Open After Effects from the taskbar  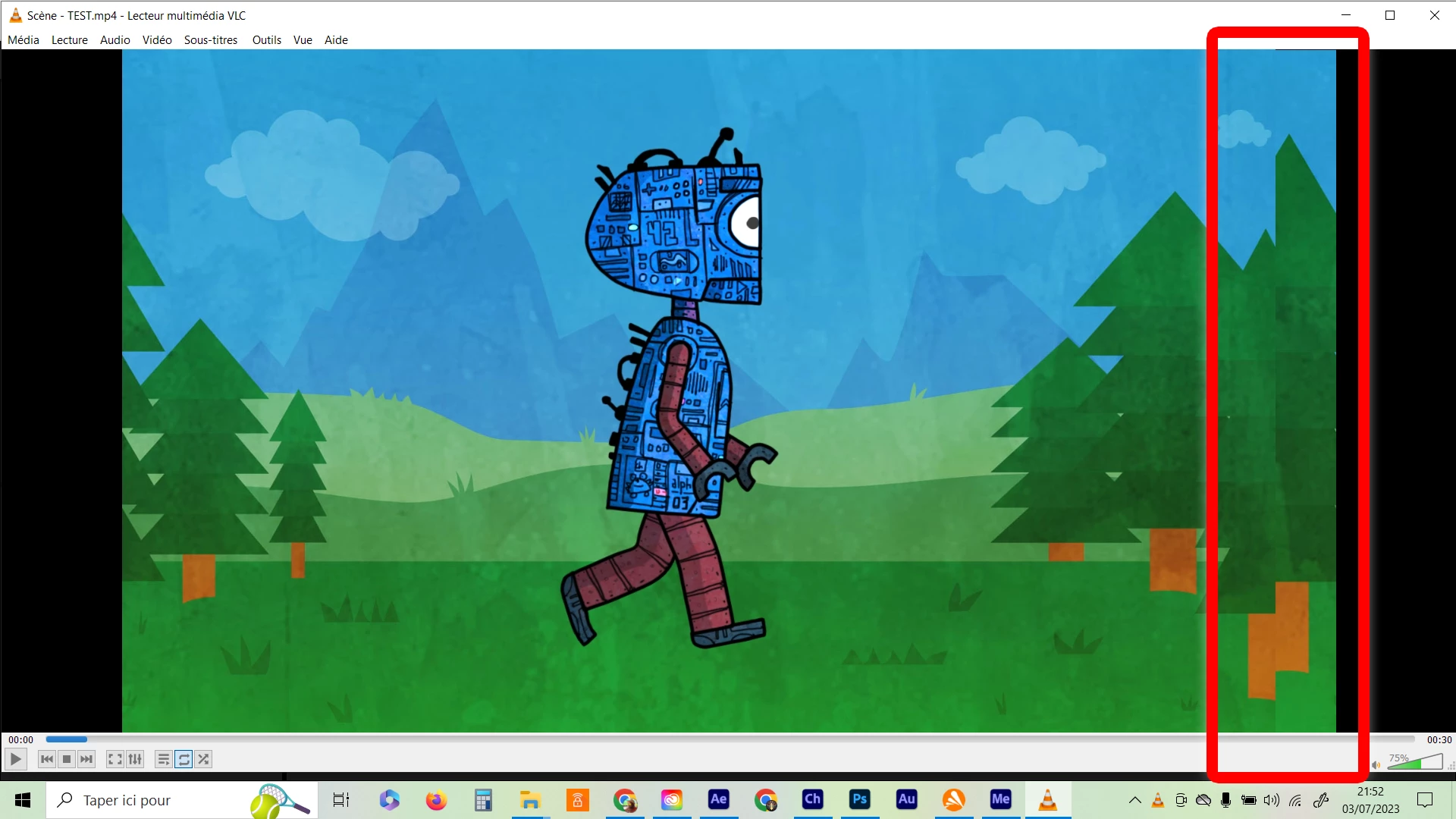(x=718, y=799)
